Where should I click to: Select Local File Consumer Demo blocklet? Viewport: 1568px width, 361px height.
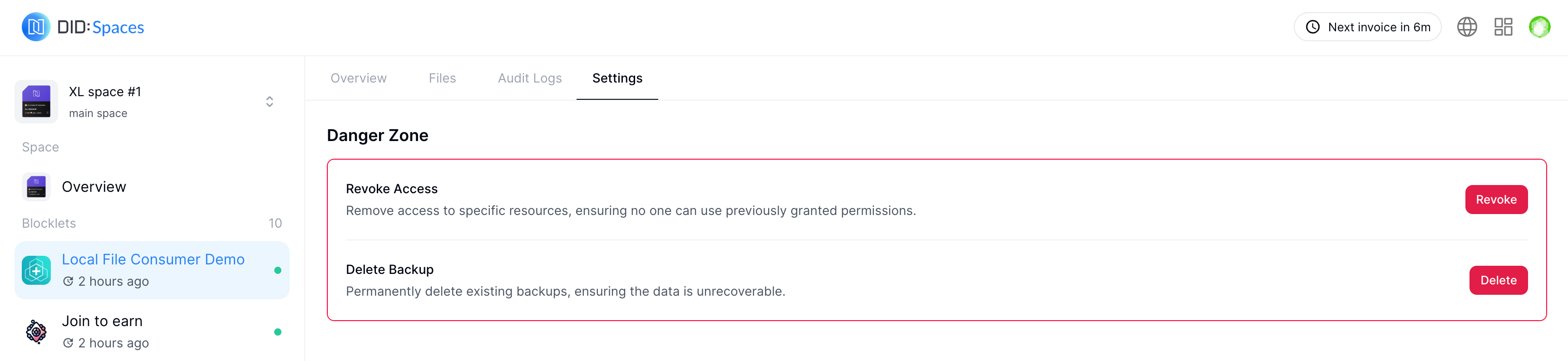tap(153, 259)
